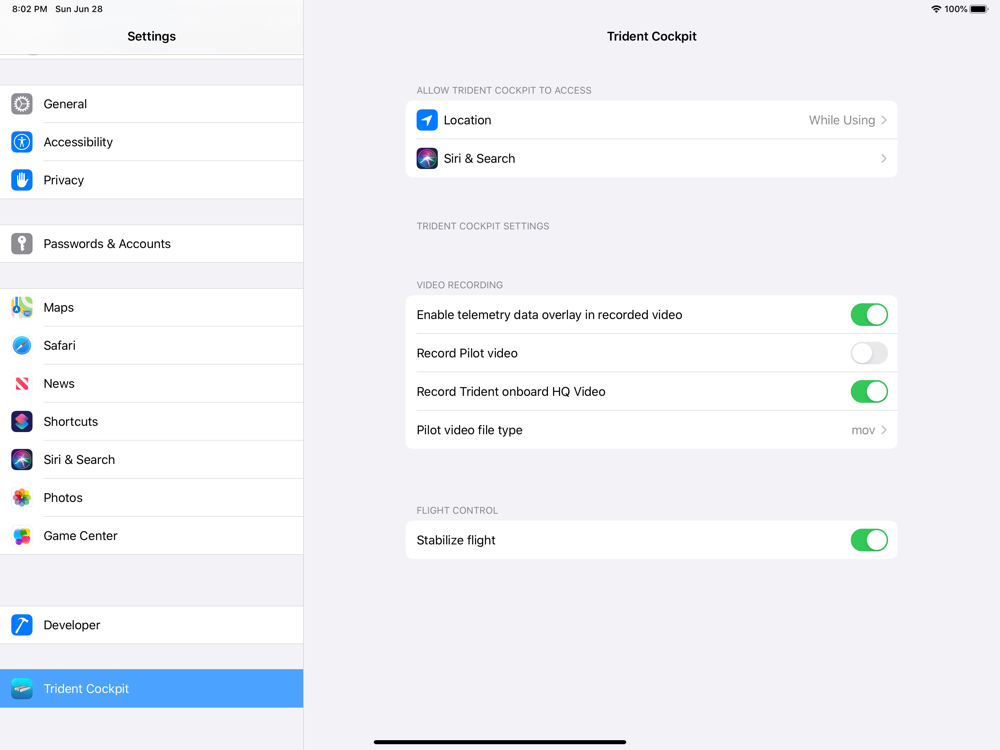Tap the Safari compass icon
Screen dimensions: 1000x750
point(22,345)
